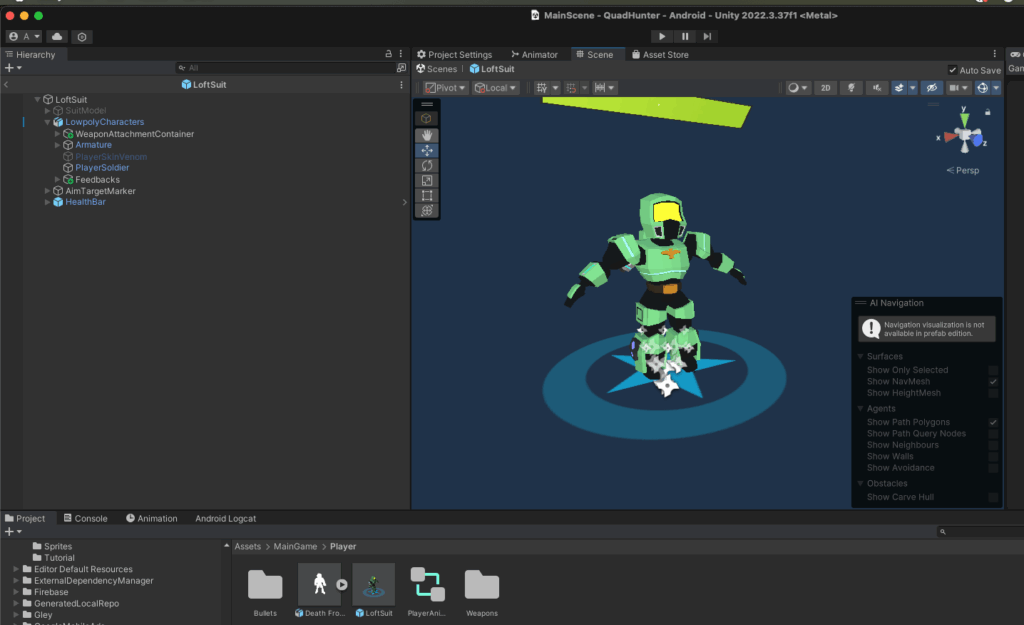Toggle 2D view mode
This screenshot has width=1024, height=625.
[x=825, y=88]
